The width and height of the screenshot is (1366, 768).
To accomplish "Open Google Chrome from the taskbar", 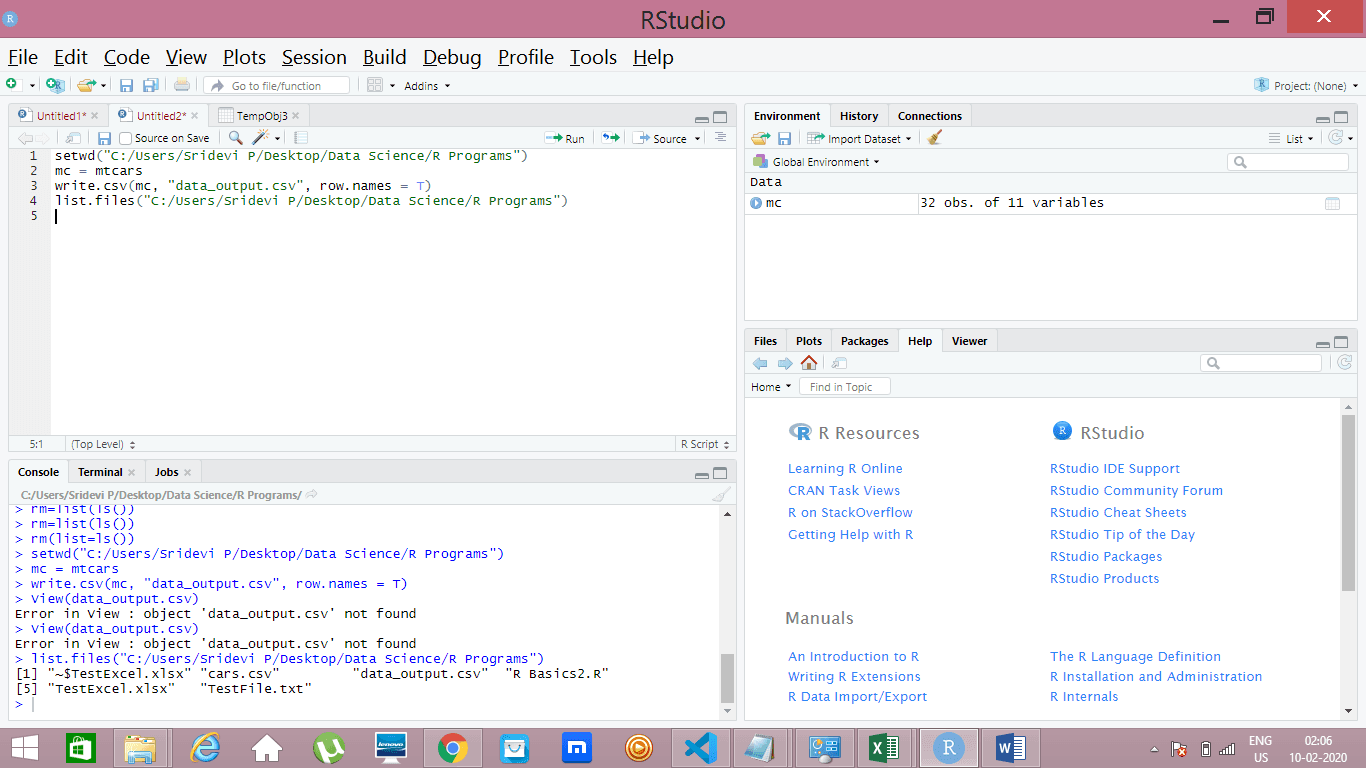I will click(453, 748).
